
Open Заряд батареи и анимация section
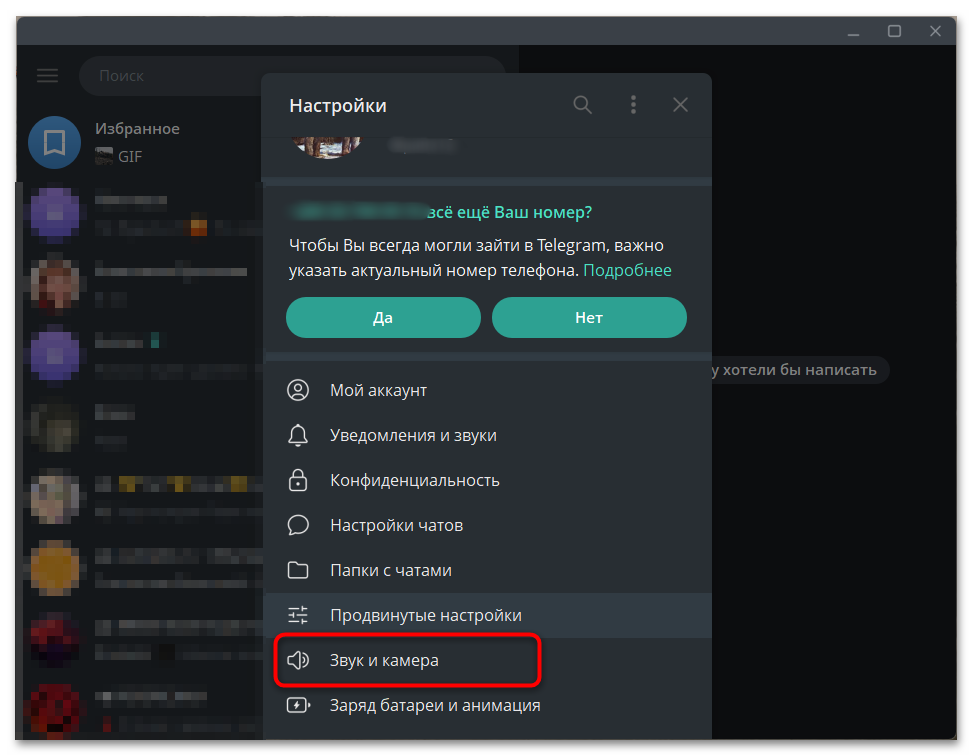(x=488, y=705)
